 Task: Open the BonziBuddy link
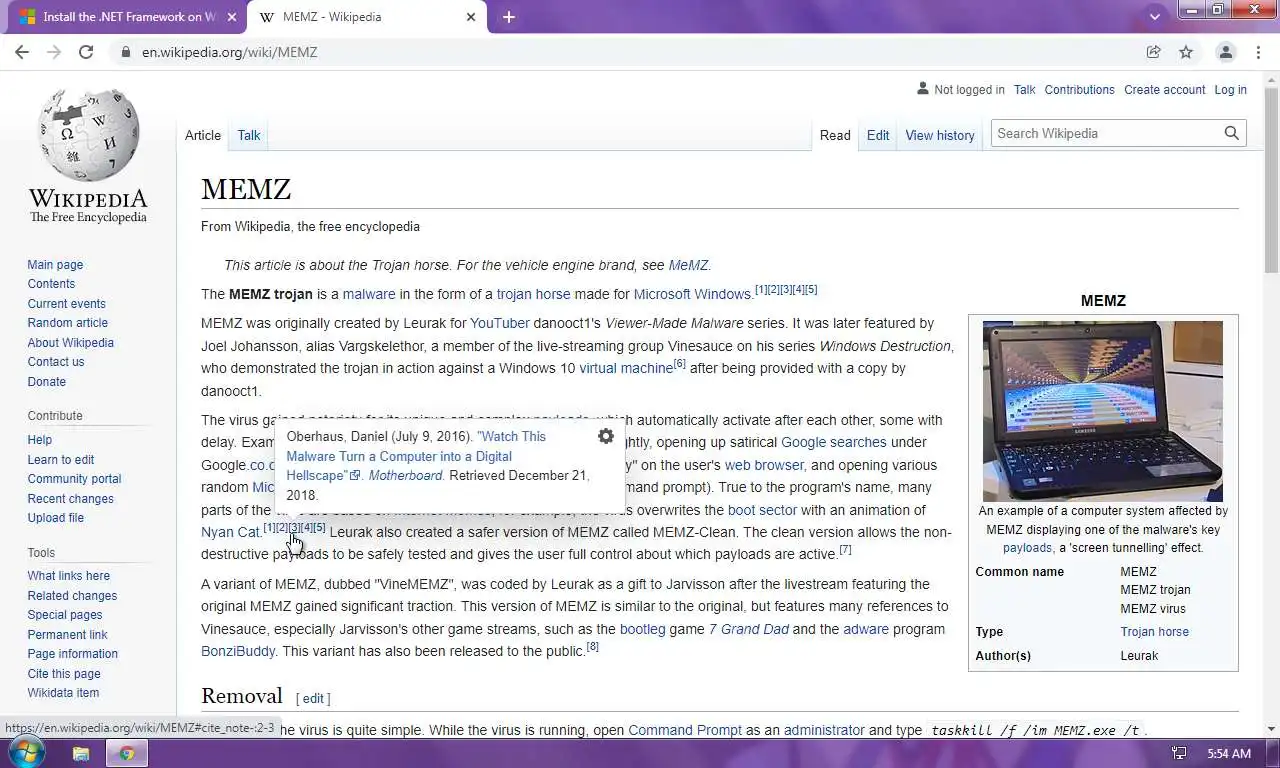coord(238,651)
